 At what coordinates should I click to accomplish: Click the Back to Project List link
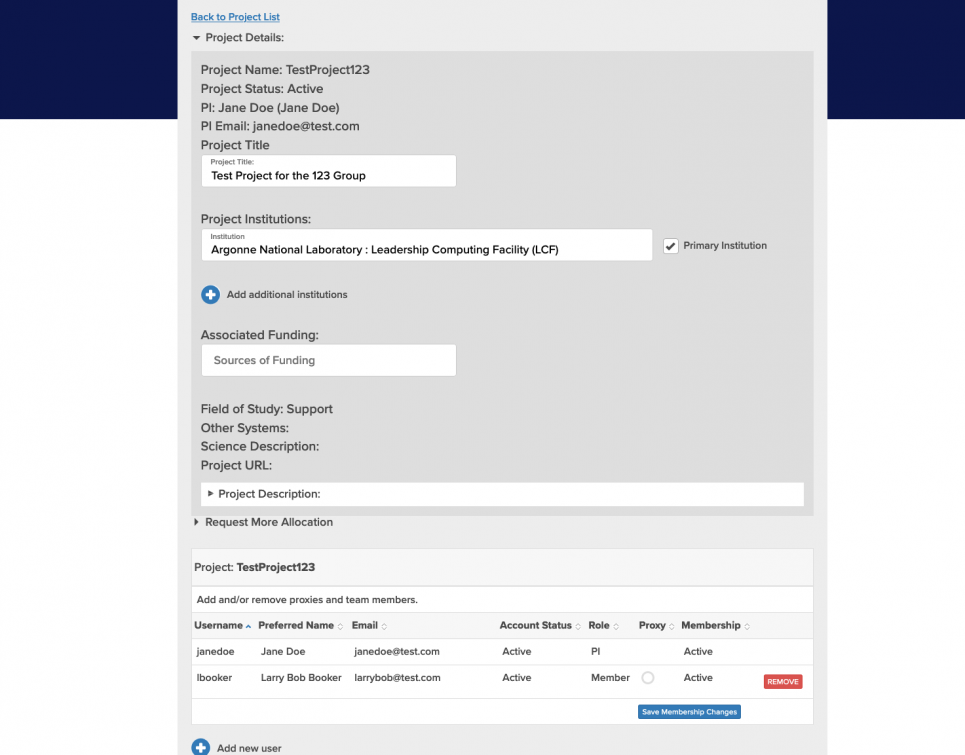pos(235,17)
